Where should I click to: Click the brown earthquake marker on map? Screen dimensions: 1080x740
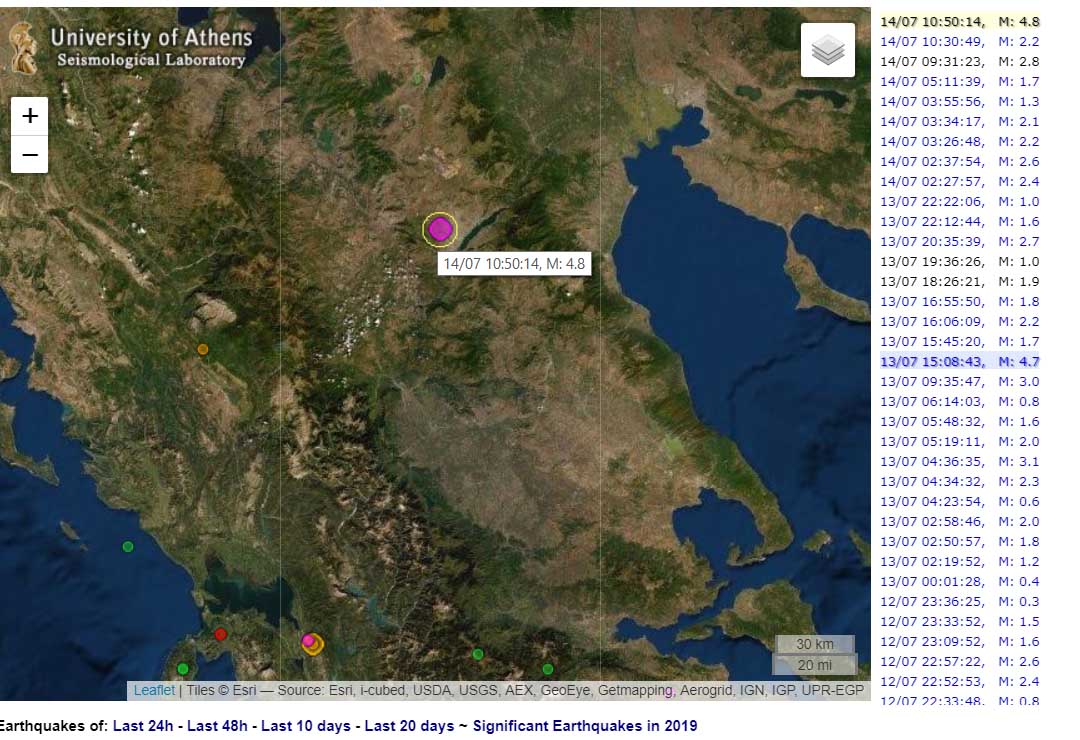point(203,349)
